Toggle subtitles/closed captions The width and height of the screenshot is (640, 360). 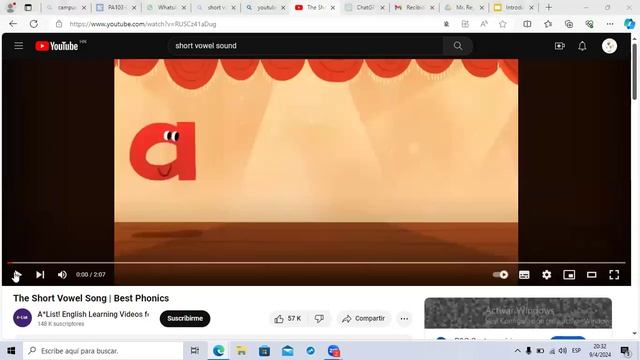click(524, 275)
